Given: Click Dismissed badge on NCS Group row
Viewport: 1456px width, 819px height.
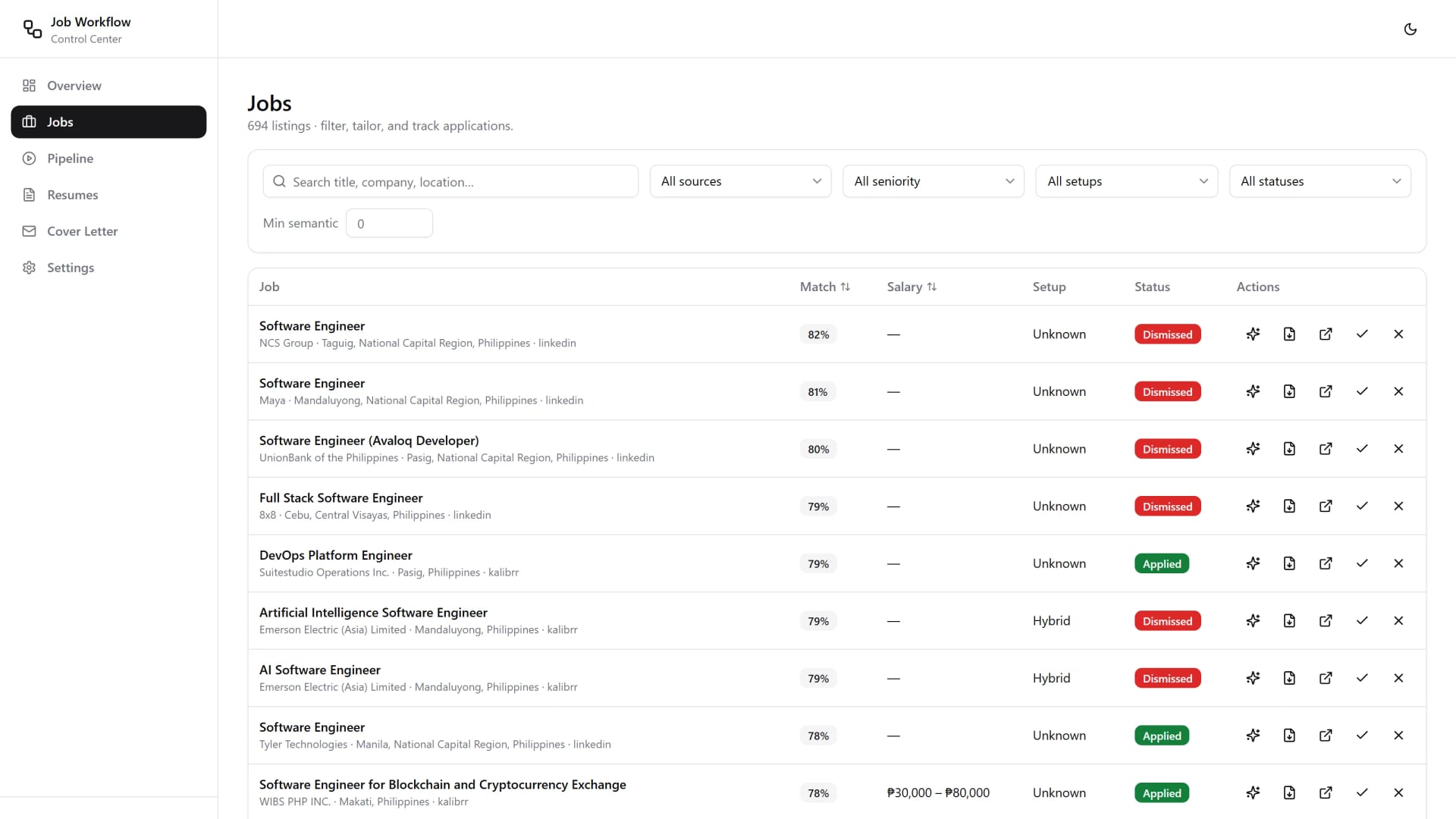Looking at the screenshot, I should coord(1167,334).
